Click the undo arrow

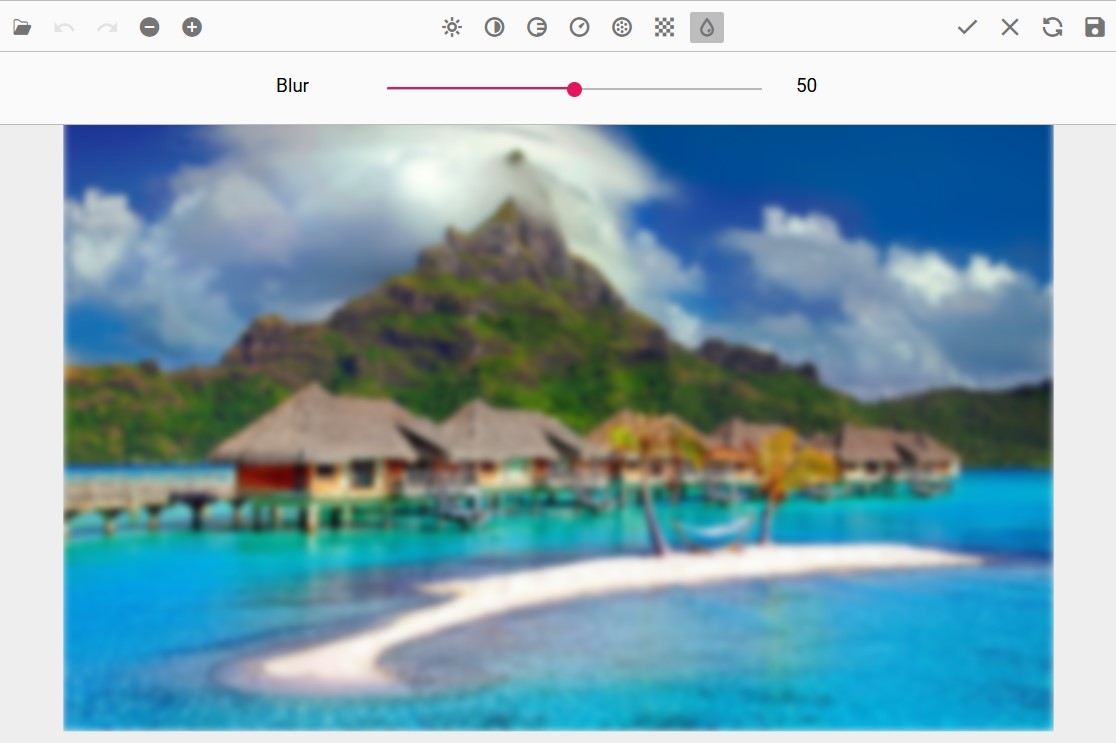pyautogui.click(x=65, y=27)
